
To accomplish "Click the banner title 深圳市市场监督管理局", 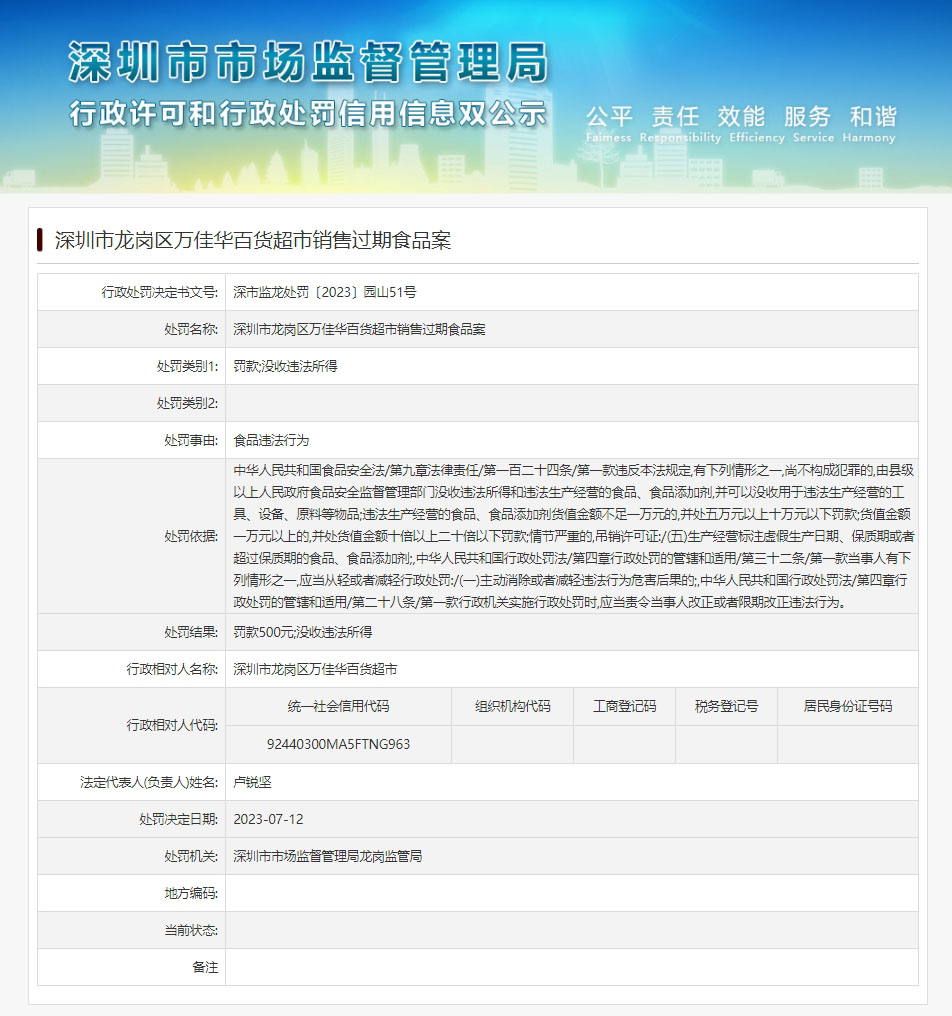I will [308, 63].
